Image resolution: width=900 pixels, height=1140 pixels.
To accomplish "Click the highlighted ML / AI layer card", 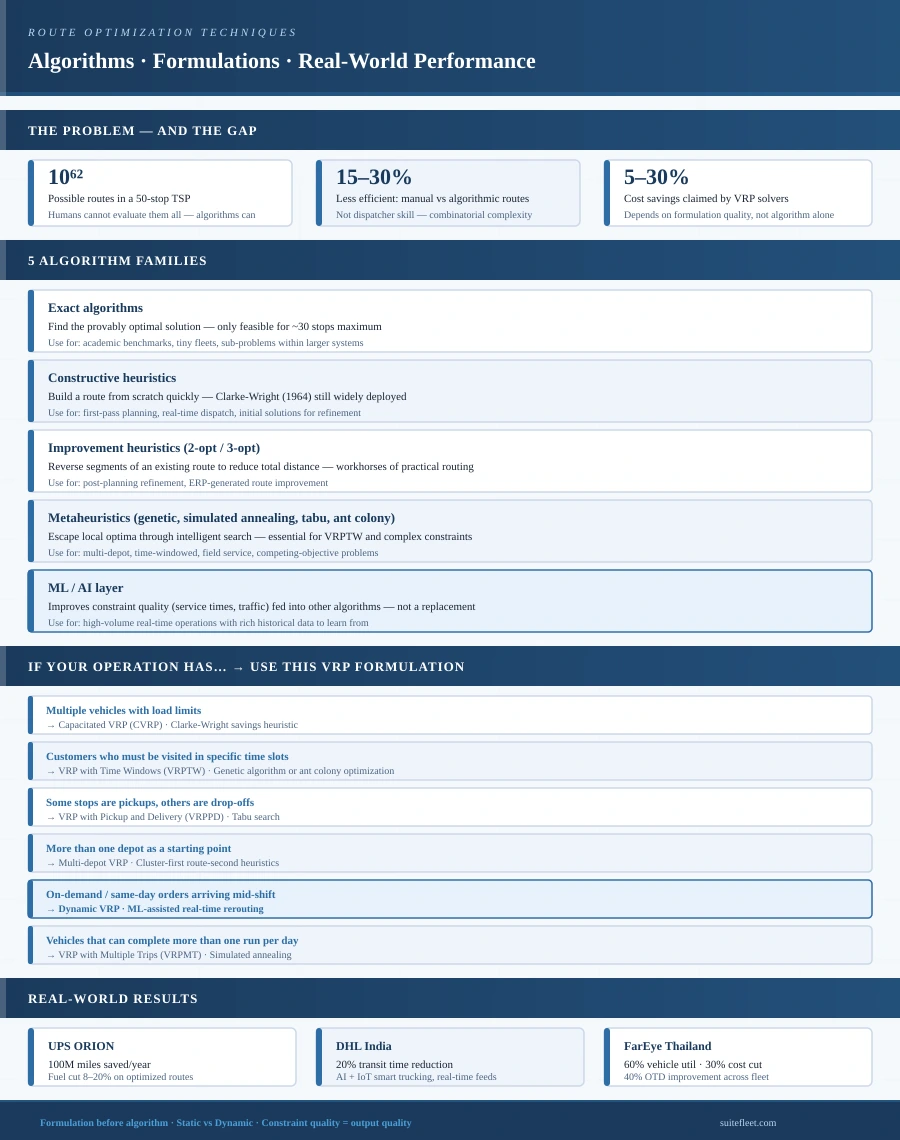I will [450, 600].
